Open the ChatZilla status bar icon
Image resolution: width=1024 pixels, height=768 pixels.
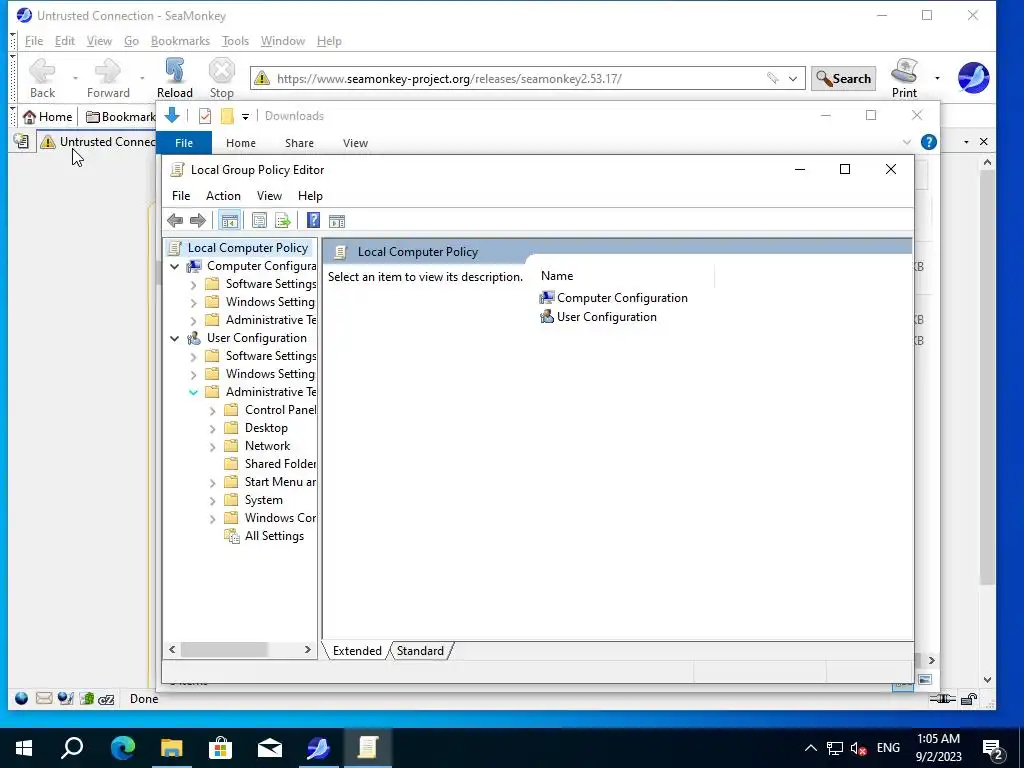point(106,699)
